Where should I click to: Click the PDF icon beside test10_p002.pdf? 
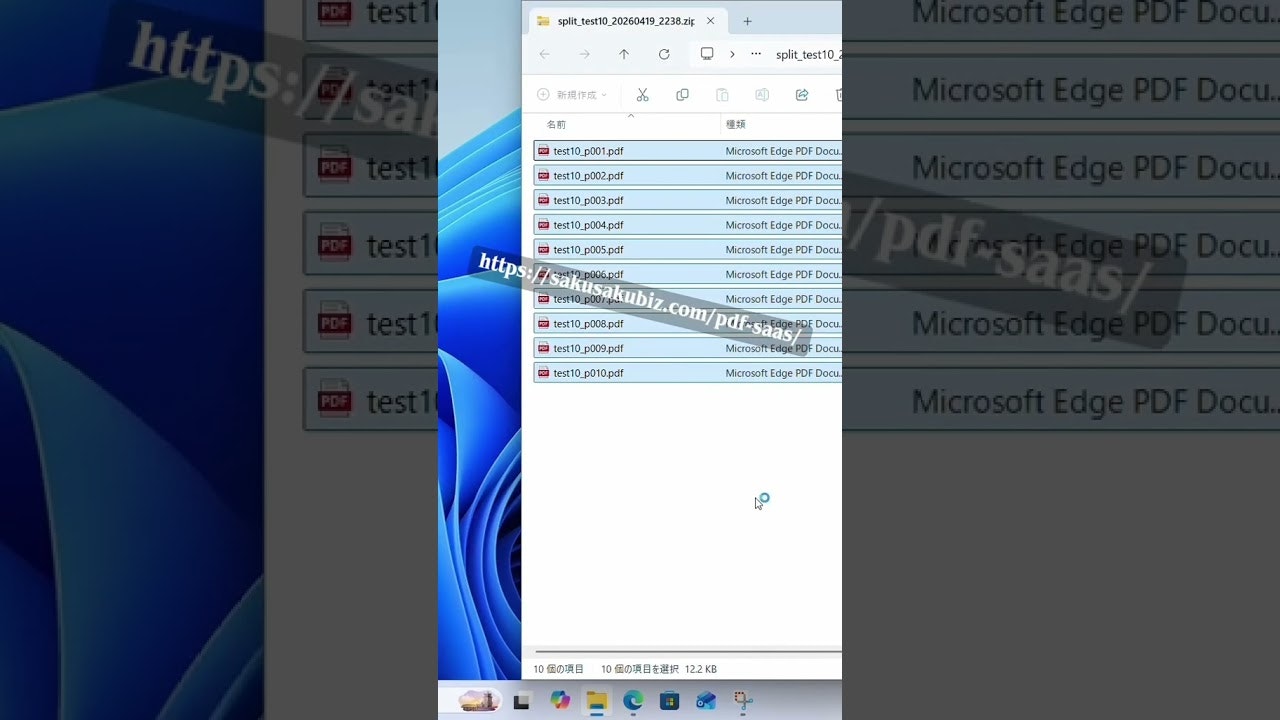(544, 176)
